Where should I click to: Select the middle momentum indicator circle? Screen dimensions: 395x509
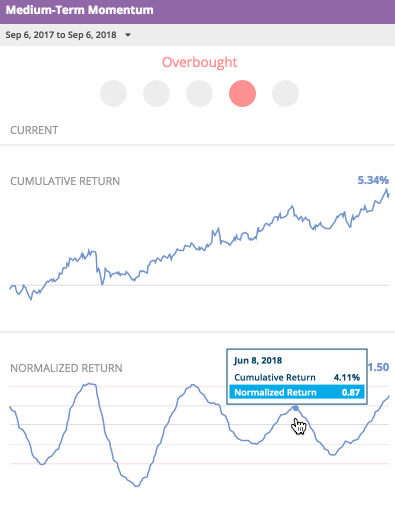coord(199,93)
